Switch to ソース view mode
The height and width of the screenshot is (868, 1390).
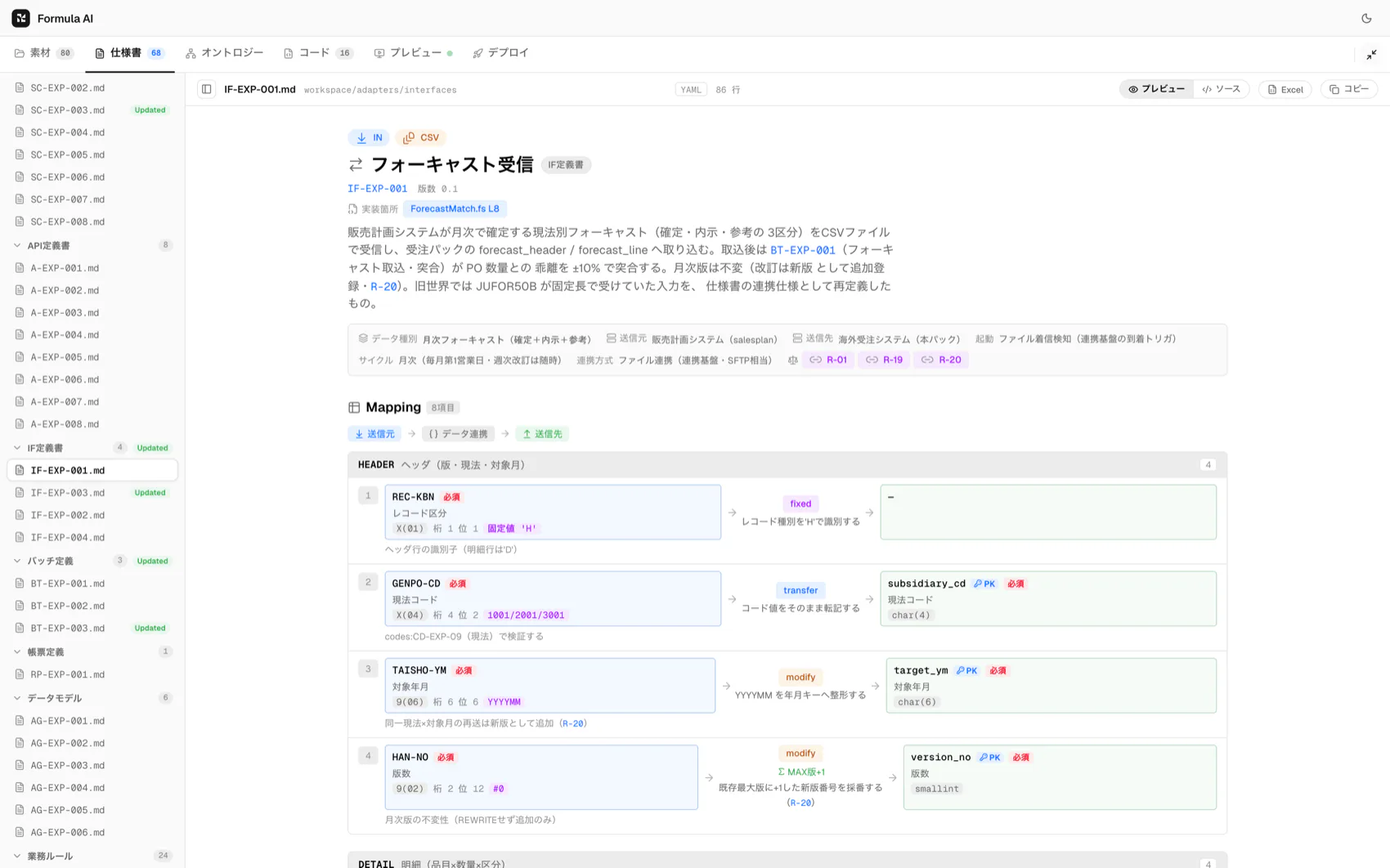(1222, 89)
